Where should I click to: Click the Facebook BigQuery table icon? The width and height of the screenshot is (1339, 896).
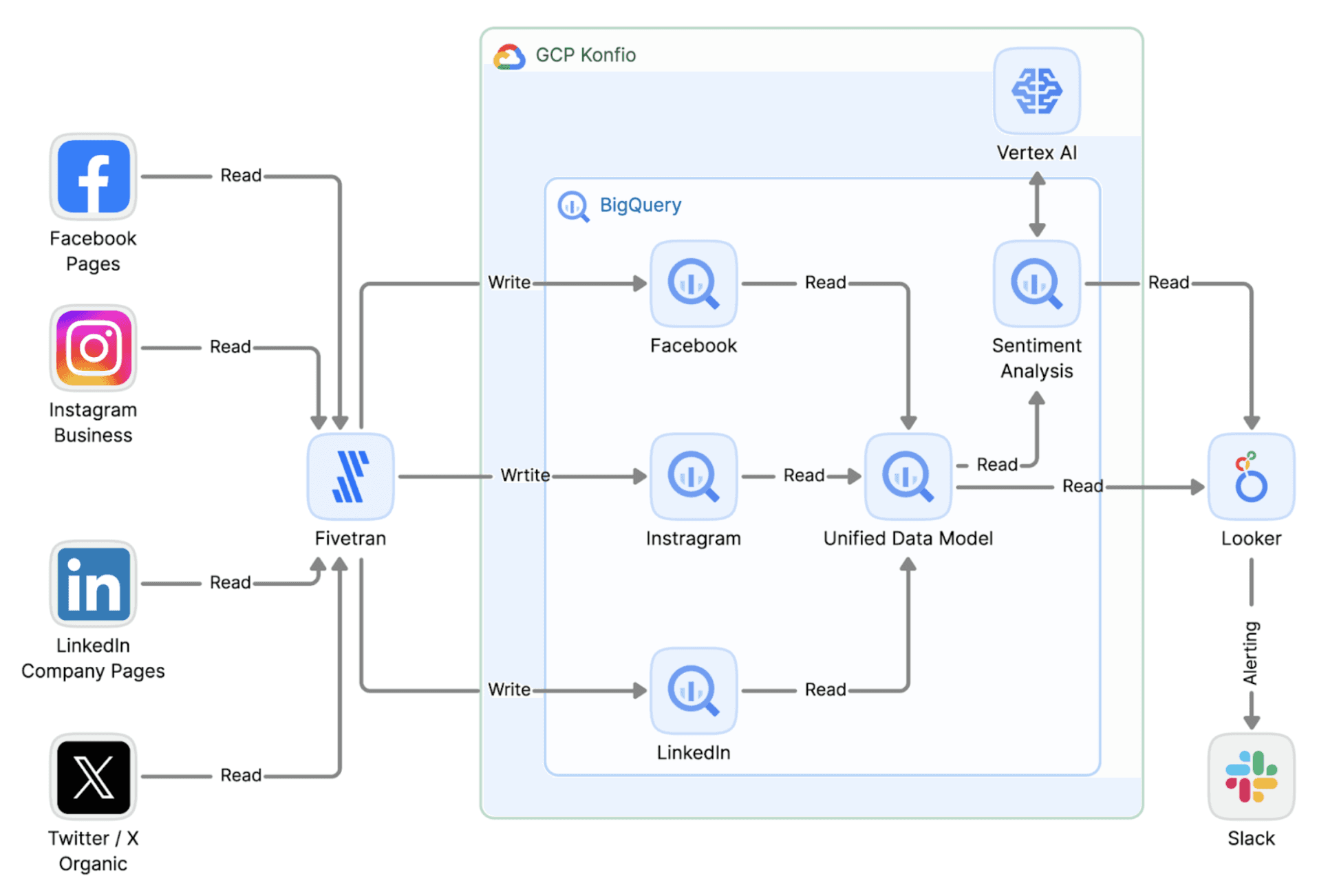(693, 284)
